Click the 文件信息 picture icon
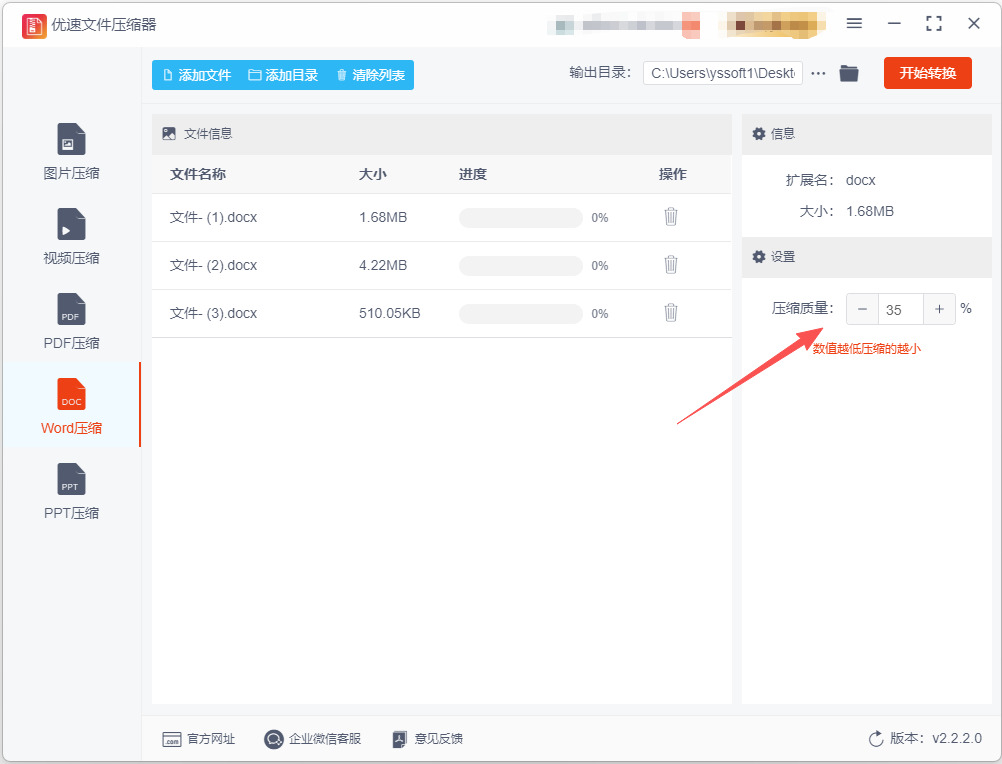Screen dimensions: 1002x764 pyautogui.click(x=169, y=134)
